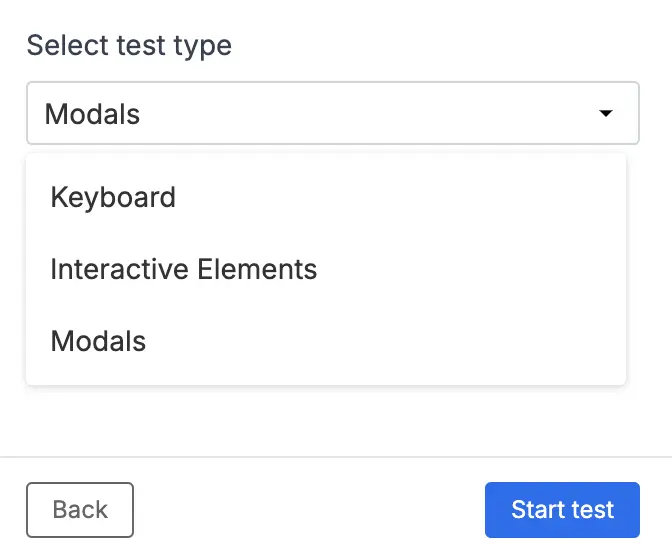The height and width of the screenshot is (554, 672).
Task: Click the blue Start test button
Action: tap(562, 510)
